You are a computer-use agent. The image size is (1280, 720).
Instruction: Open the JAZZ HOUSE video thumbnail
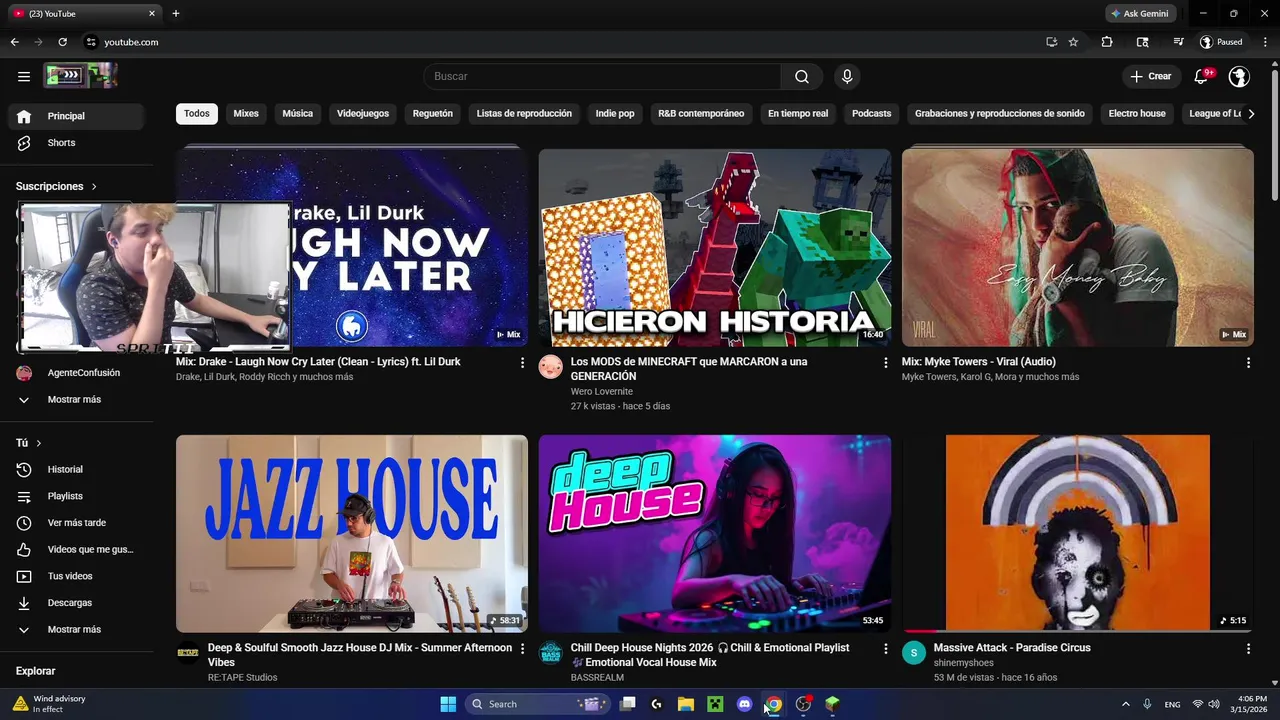coord(352,534)
